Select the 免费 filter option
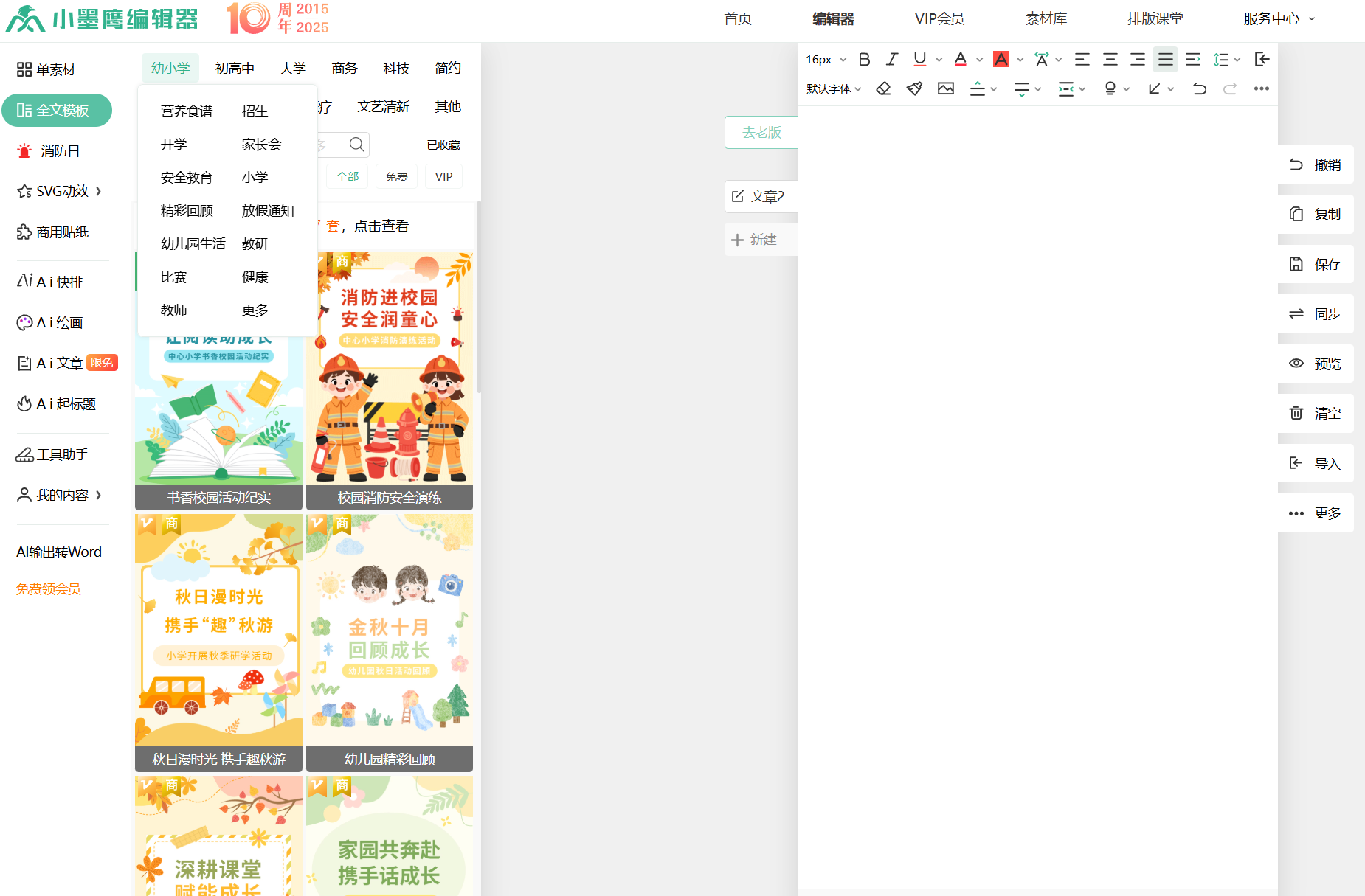This screenshot has height=896, width=1365. click(x=396, y=177)
